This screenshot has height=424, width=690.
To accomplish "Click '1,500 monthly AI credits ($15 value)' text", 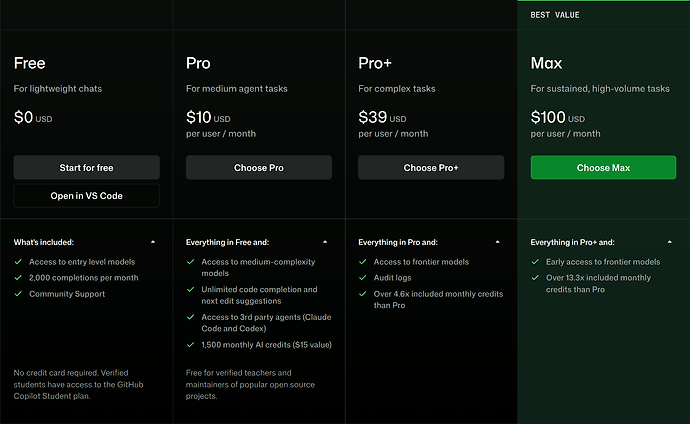I will [267, 345].
